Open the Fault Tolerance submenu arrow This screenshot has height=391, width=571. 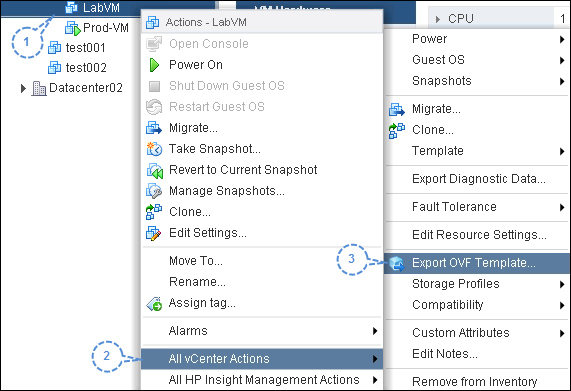[562, 208]
